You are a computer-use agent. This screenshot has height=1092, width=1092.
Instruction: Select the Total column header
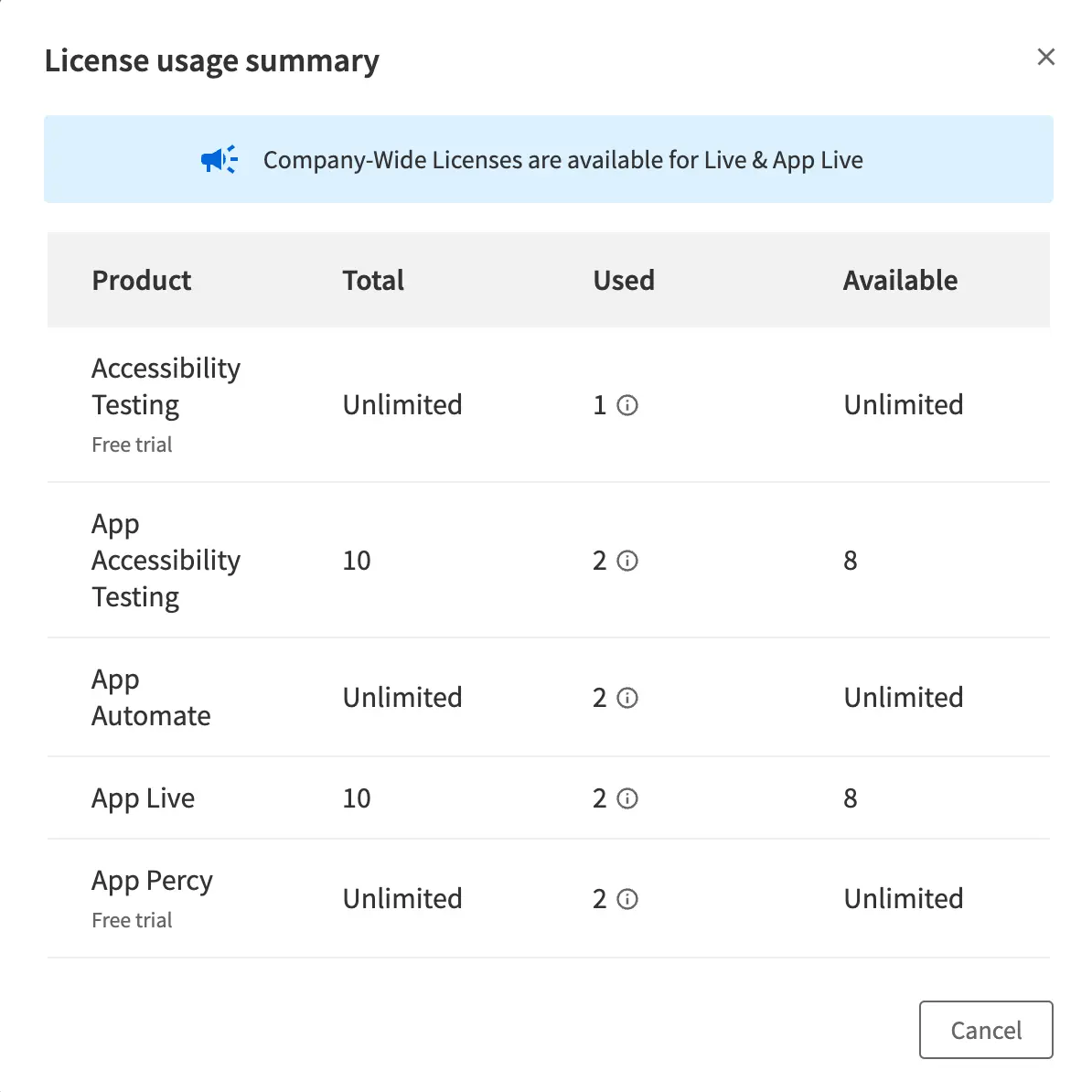(x=373, y=280)
